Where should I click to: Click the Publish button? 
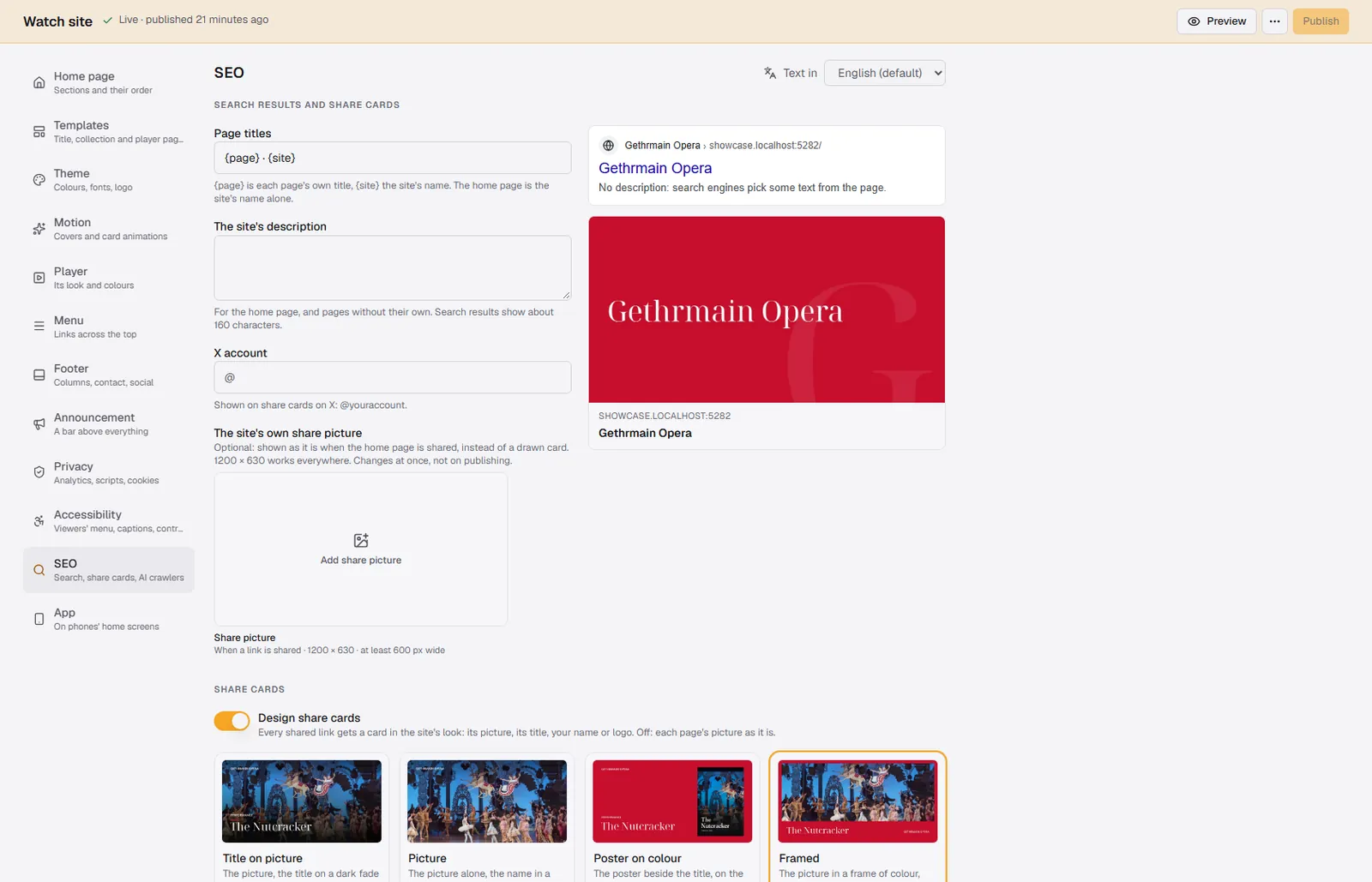click(1321, 21)
